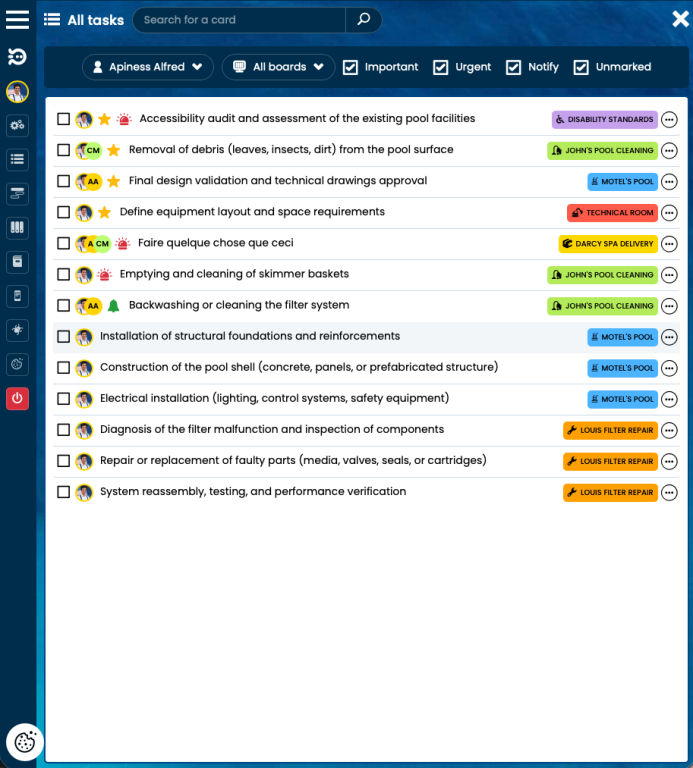This screenshot has width=693, height=768.
Task: Click siren icon on Emptying skimmer baskets task
Action: [x=104, y=275]
